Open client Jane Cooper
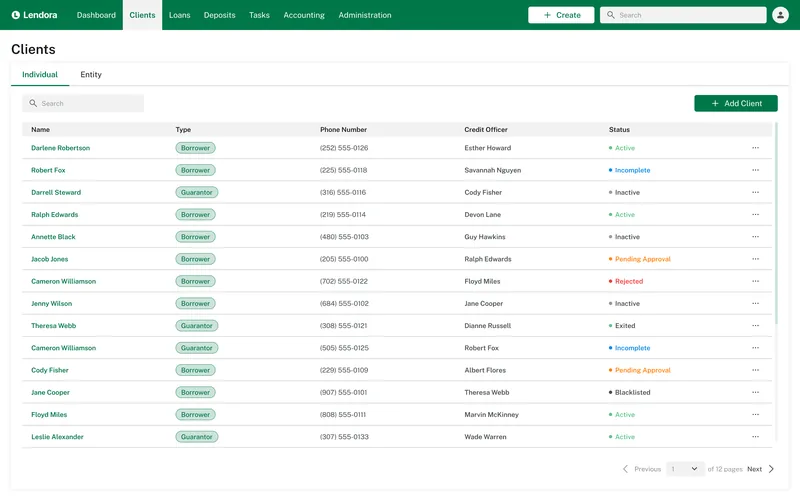 51,392
